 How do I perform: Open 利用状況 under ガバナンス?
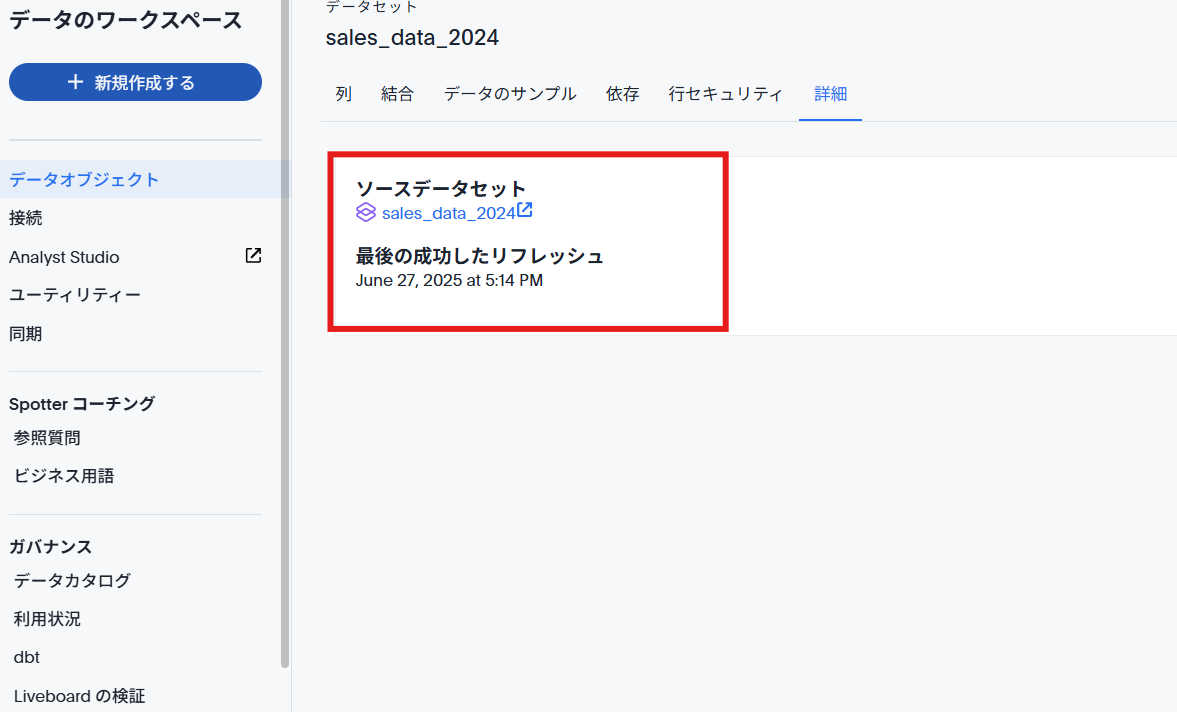pyautogui.click(x=47, y=619)
